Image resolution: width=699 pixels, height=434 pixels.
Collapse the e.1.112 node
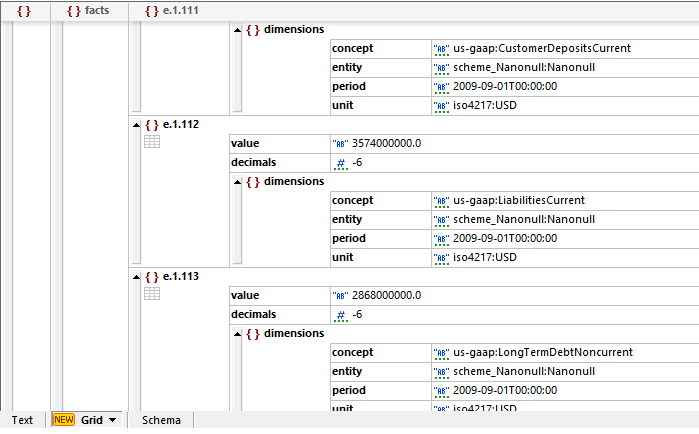137,125
